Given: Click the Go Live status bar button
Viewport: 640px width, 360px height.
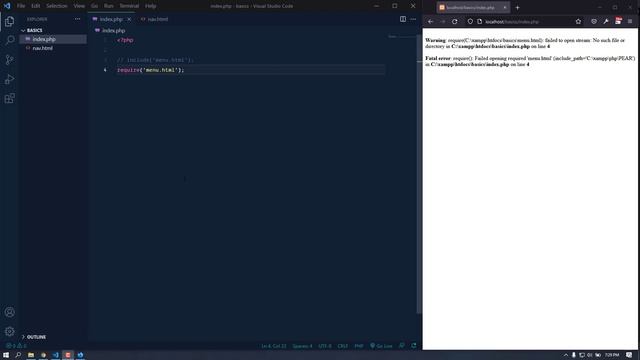Looking at the screenshot, I should tap(381, 346).
